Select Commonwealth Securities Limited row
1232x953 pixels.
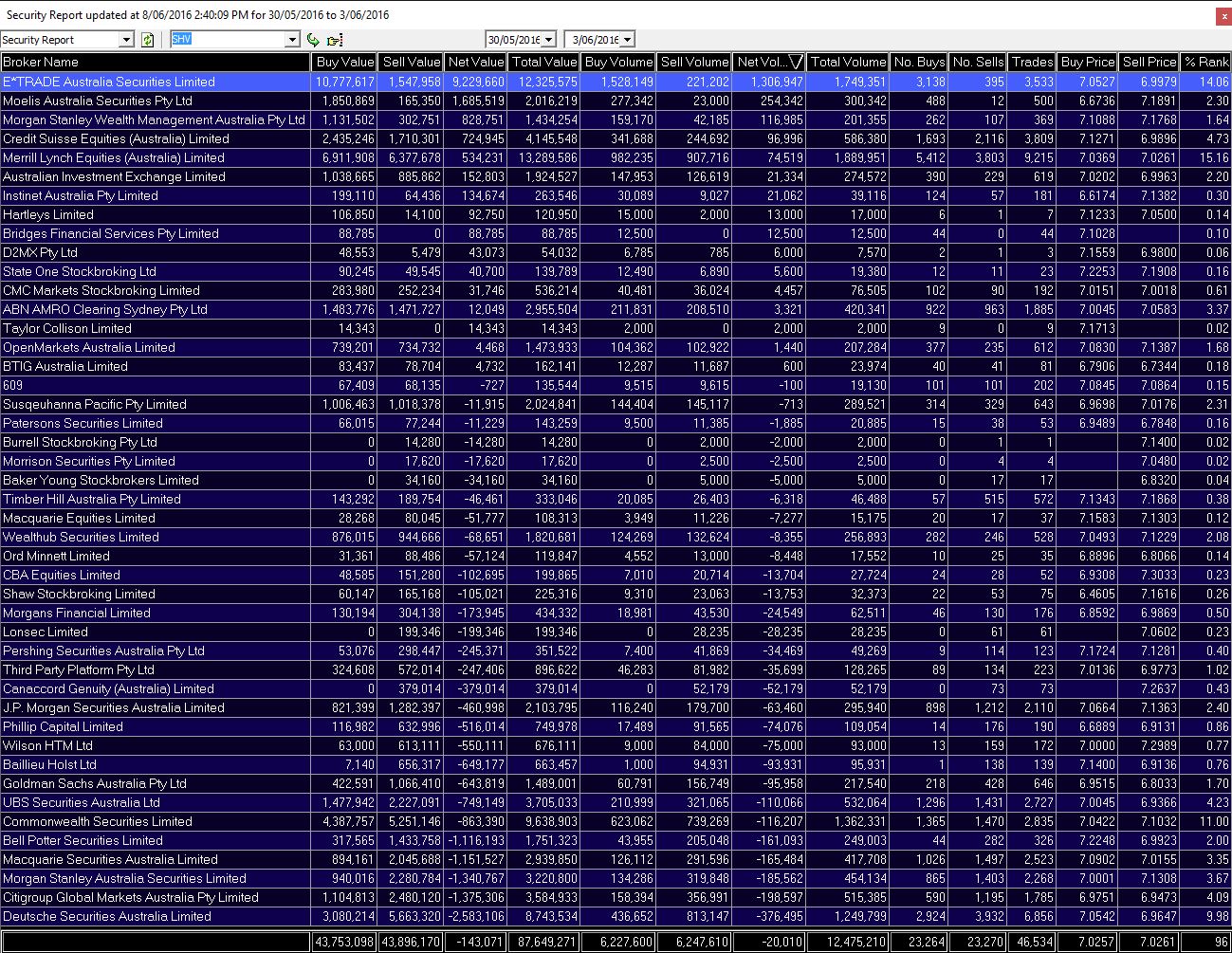point(616,821)
